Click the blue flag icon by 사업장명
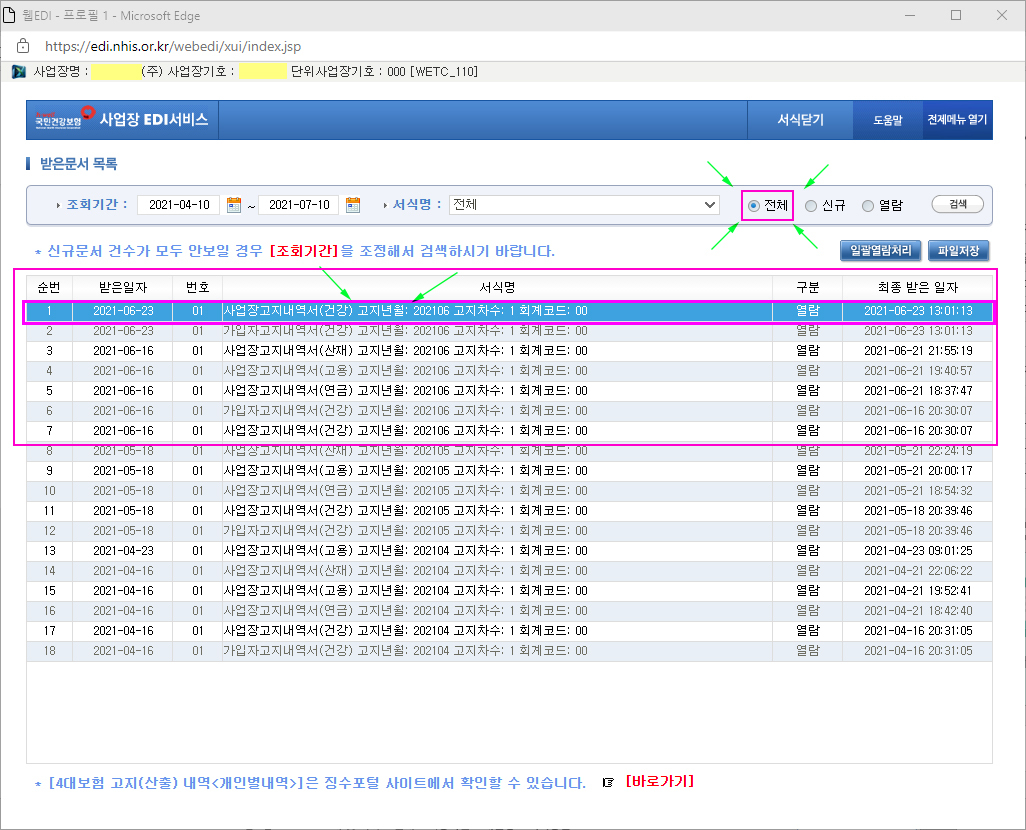The image size is (1026, 830). [18, 72]
